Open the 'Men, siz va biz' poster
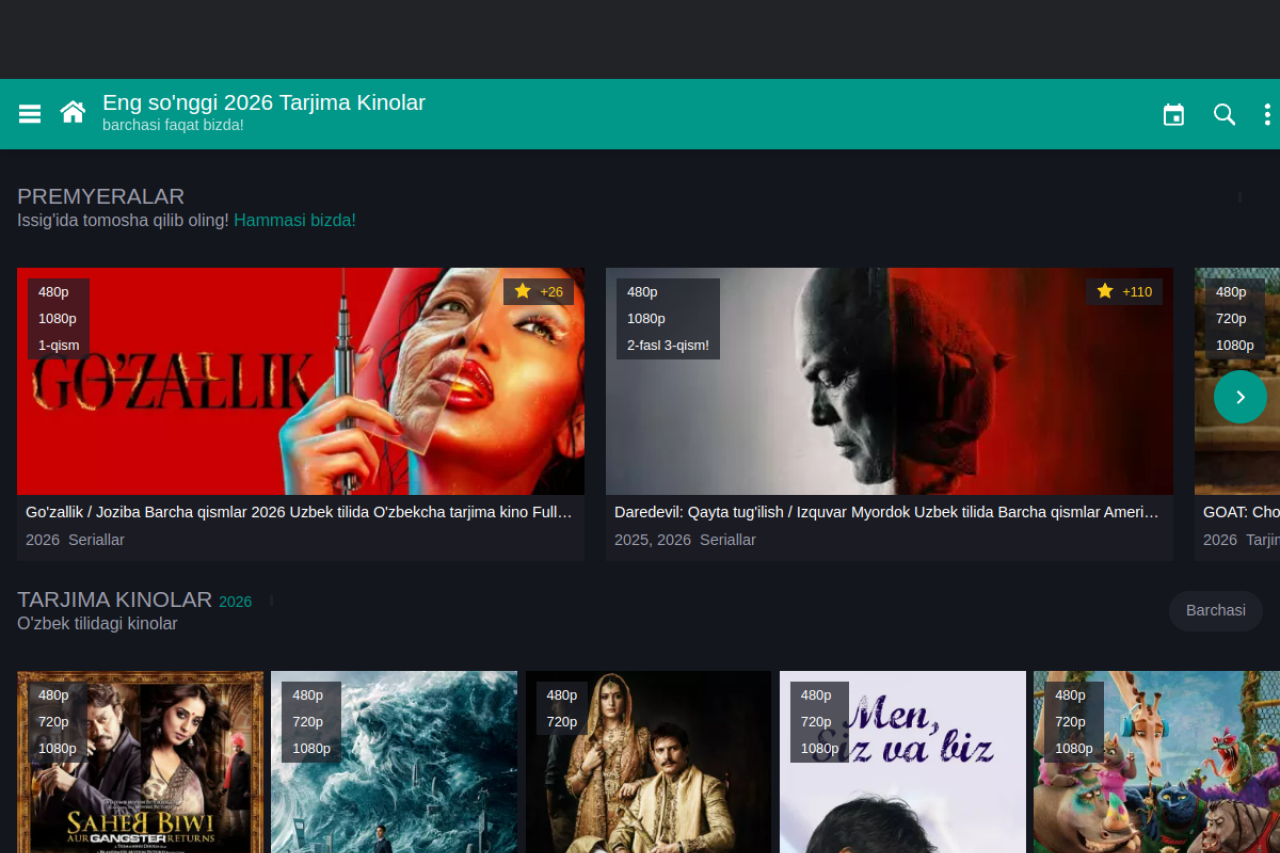The width and height of the screenshot is (1280, 853). (x=903, y=762)
